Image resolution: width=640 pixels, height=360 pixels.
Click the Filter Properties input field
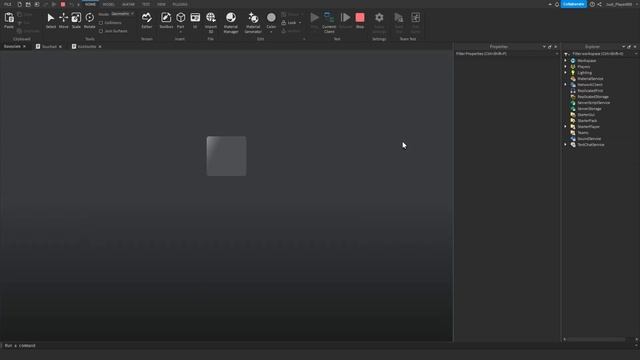[x=506, y=54]
